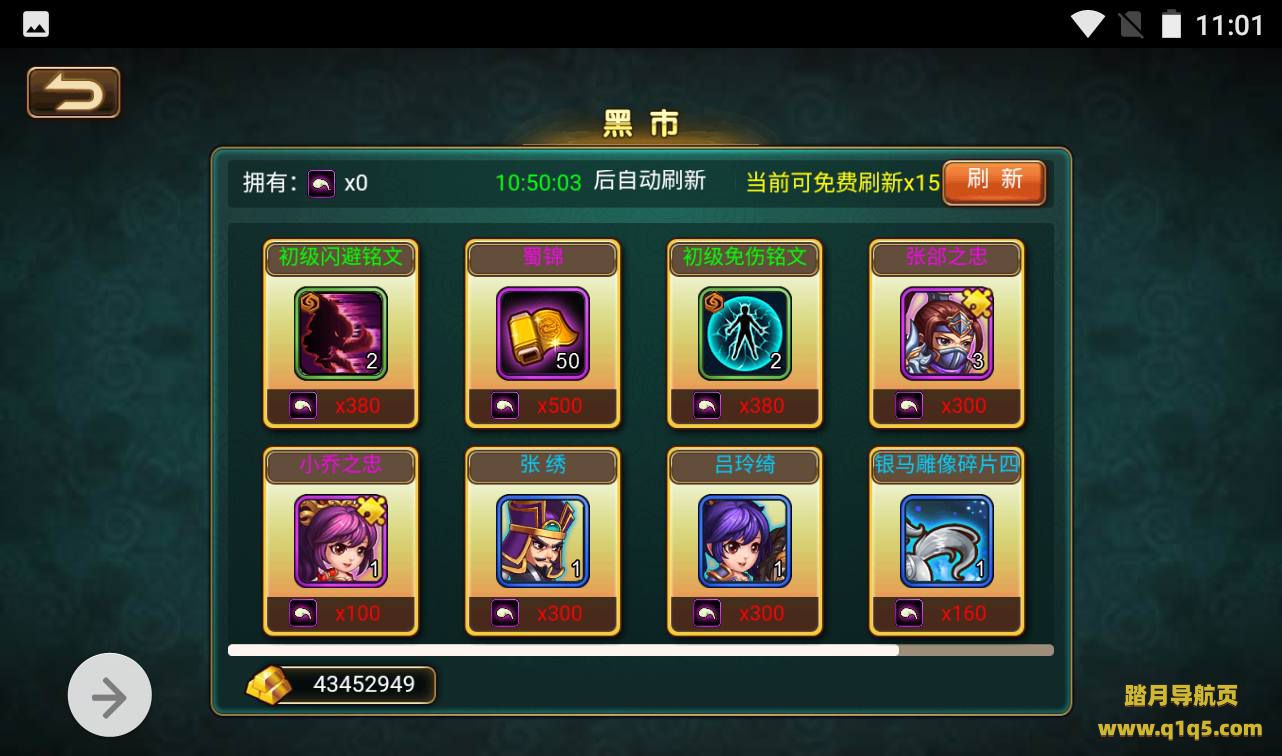This screenshot has height=756, width=1282.
Task: Select the 张郃之忠 hero fragment icon
Action: pos(946,333)
